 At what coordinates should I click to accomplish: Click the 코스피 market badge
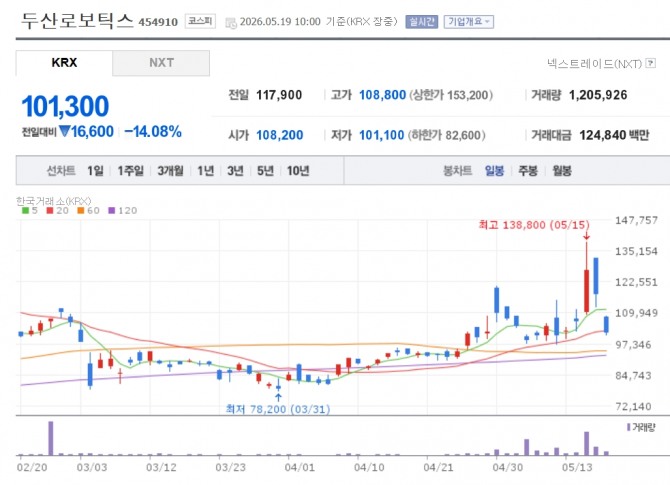tap(200, 21)
